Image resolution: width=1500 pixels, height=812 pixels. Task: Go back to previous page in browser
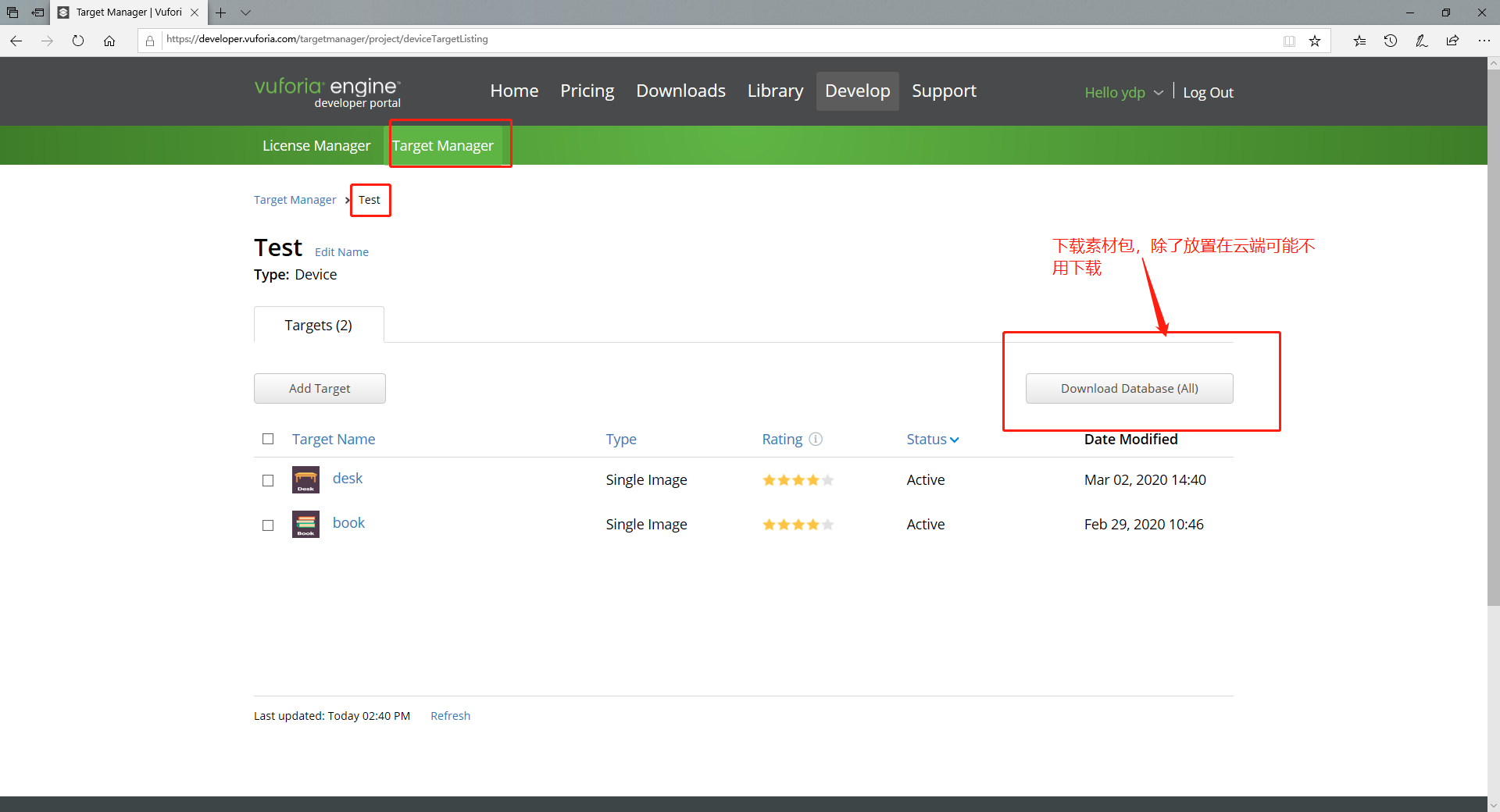click(16, 41)
